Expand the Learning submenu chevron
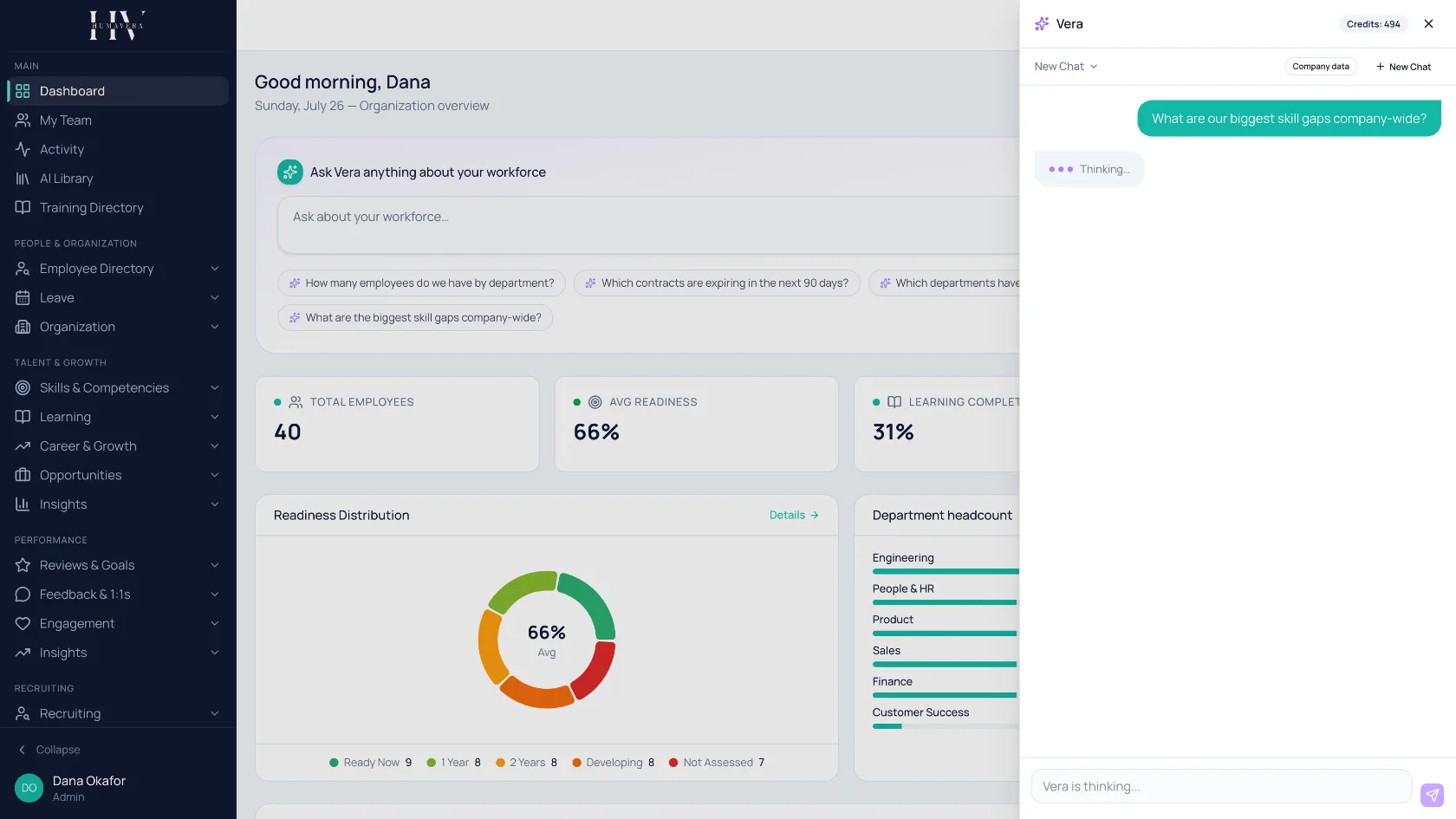1456x819 pixels. coord(215,417)
